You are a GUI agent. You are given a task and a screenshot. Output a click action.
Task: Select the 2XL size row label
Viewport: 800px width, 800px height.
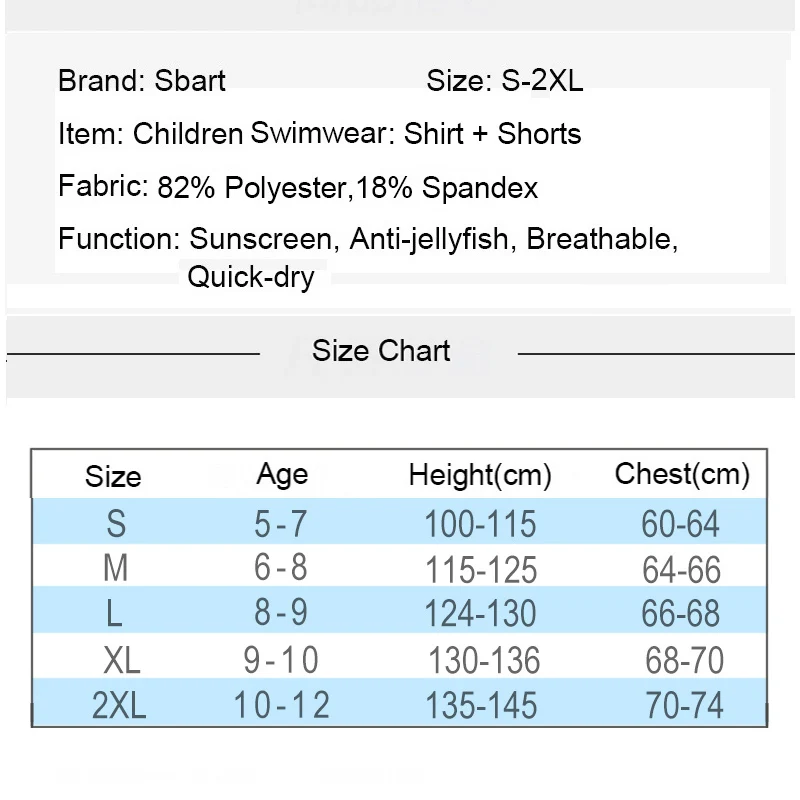pos(119,706)
